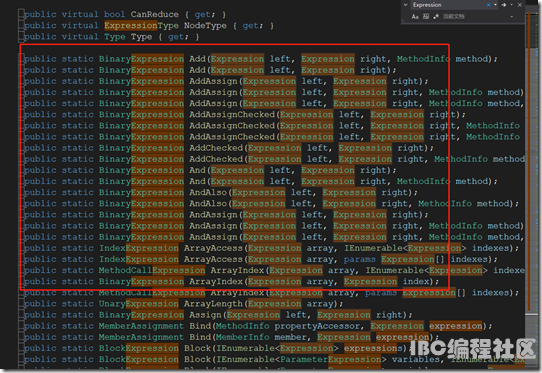Open the search history dropdown next to Expression
This screenshot has height=373, width=542.
click(495, 4)
